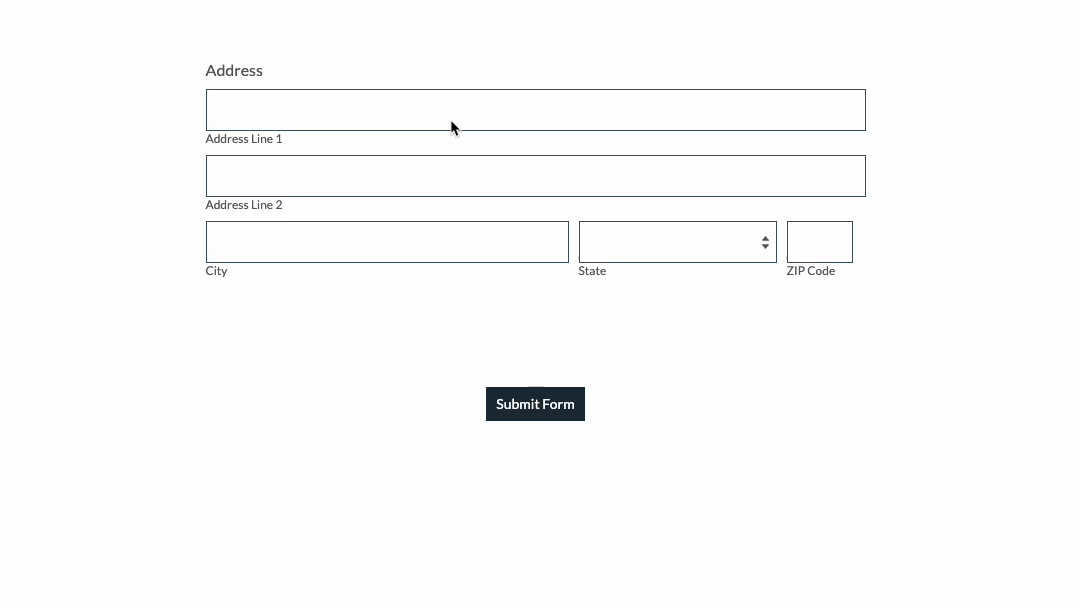Image resolution: width=1080 pixels, height=608 pixels.
Task: Click the Address section heading
Action: [234, 70]
